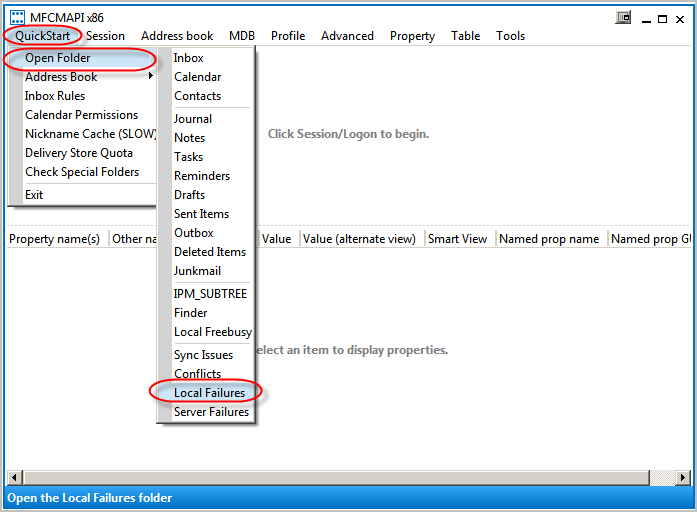The width and height of the screenshot is (697, 512).
Task: Click the restore-down icon in title bar
Action: pyautogui.click(x=624, y=17)
